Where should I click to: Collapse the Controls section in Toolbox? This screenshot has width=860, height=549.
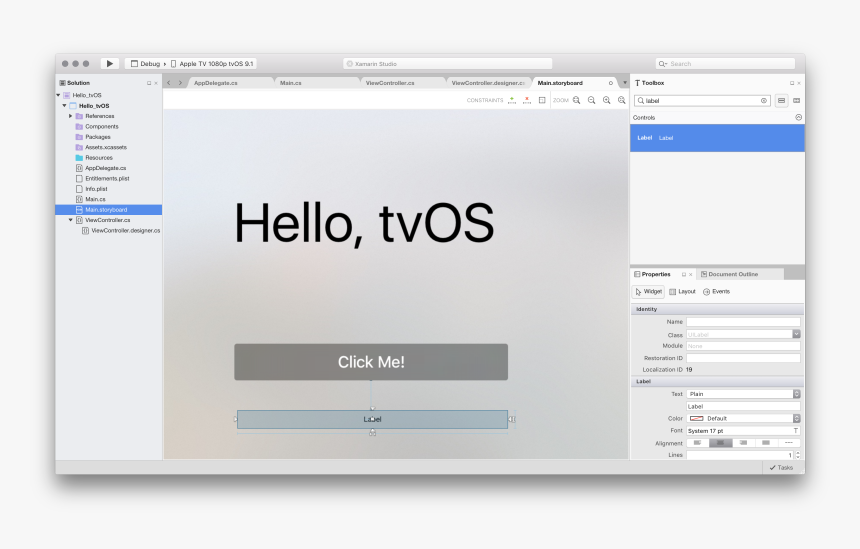[798, 117]
